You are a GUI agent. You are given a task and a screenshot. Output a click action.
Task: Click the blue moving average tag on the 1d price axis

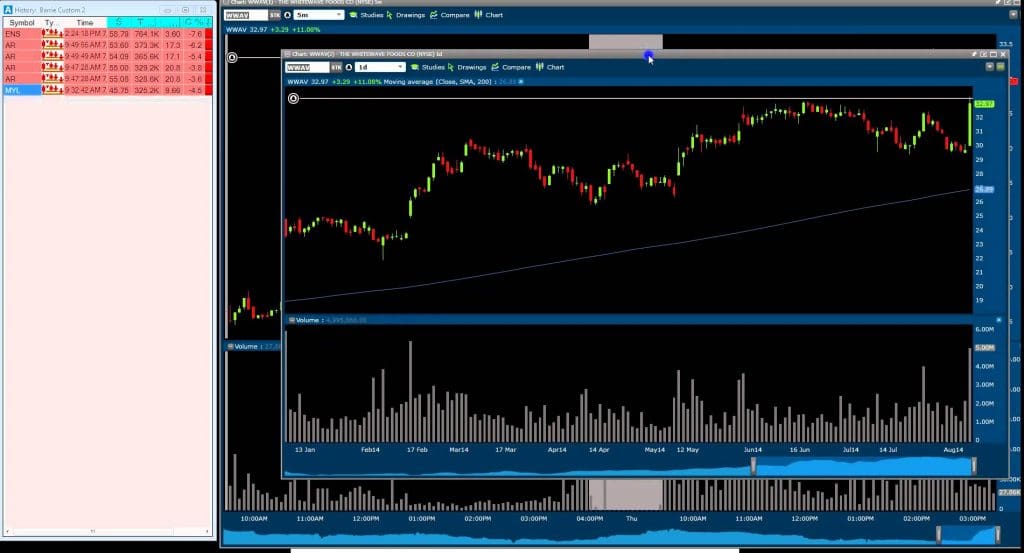pyautogui.click(x=984, y=189)
